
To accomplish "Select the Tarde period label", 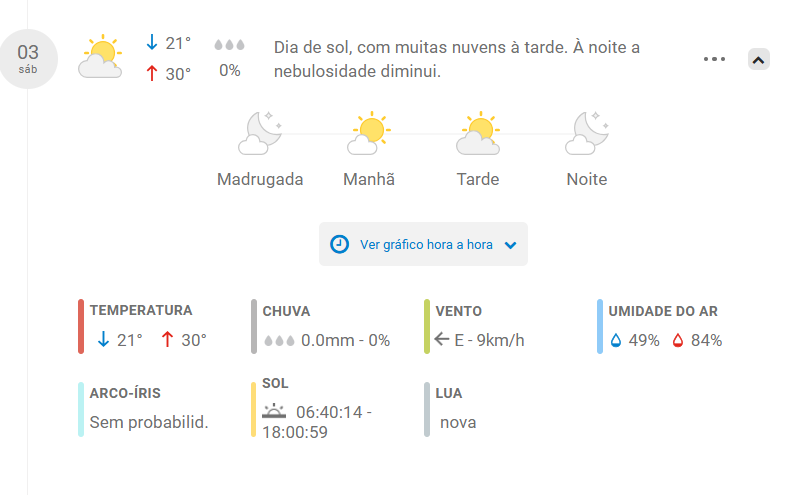I will (x=478, y=179).
